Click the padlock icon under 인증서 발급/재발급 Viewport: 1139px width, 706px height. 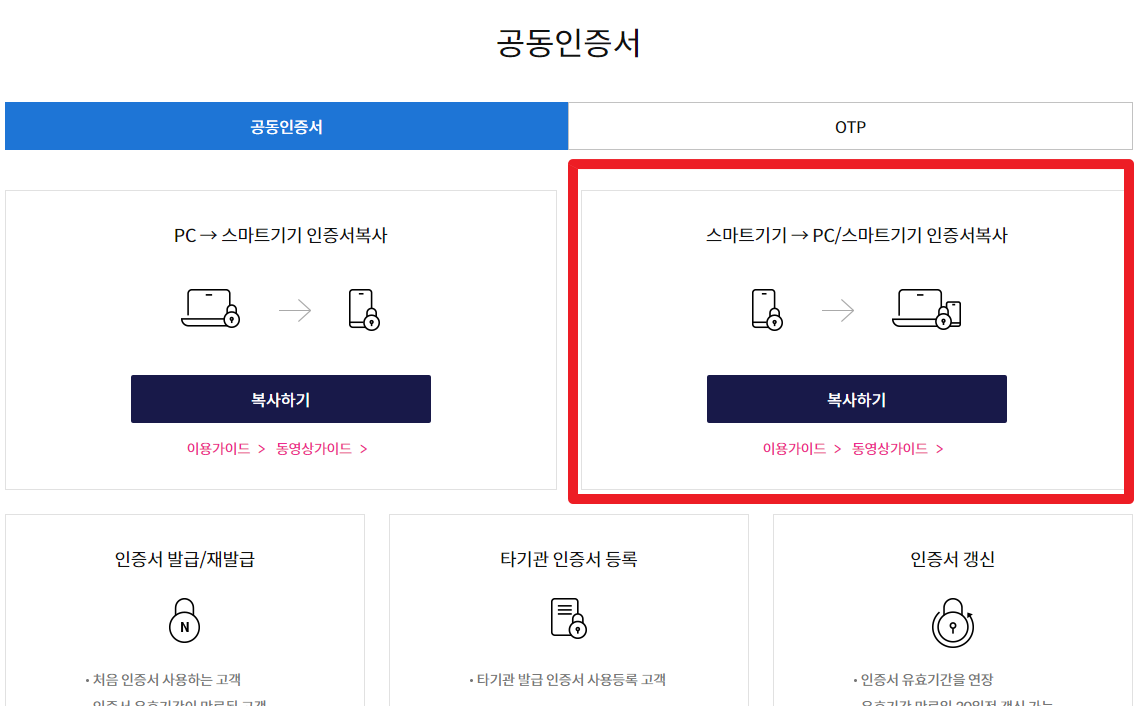pos(184,619)
